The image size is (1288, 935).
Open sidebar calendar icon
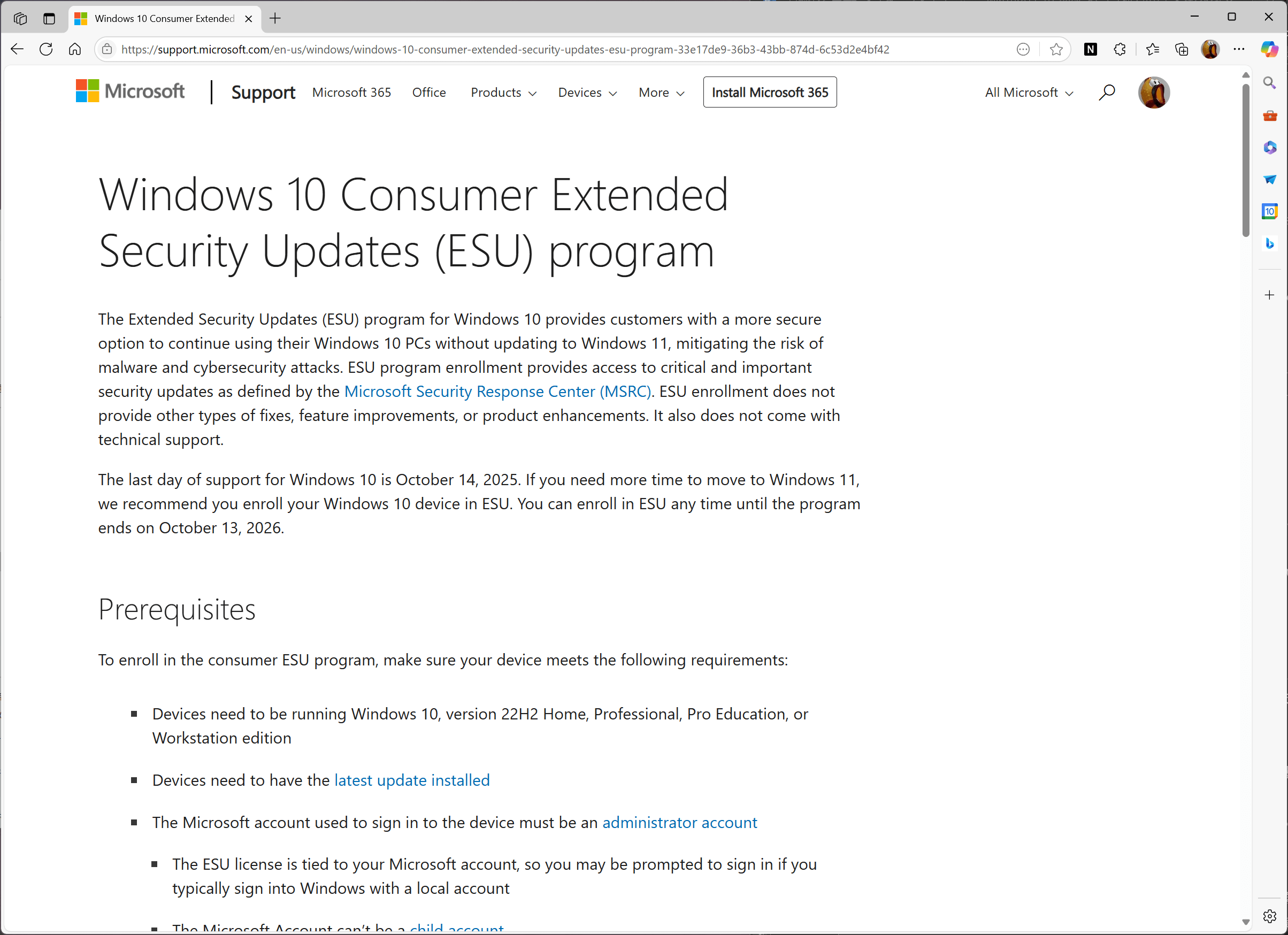pyautogui.click(x=1269, y=211)
